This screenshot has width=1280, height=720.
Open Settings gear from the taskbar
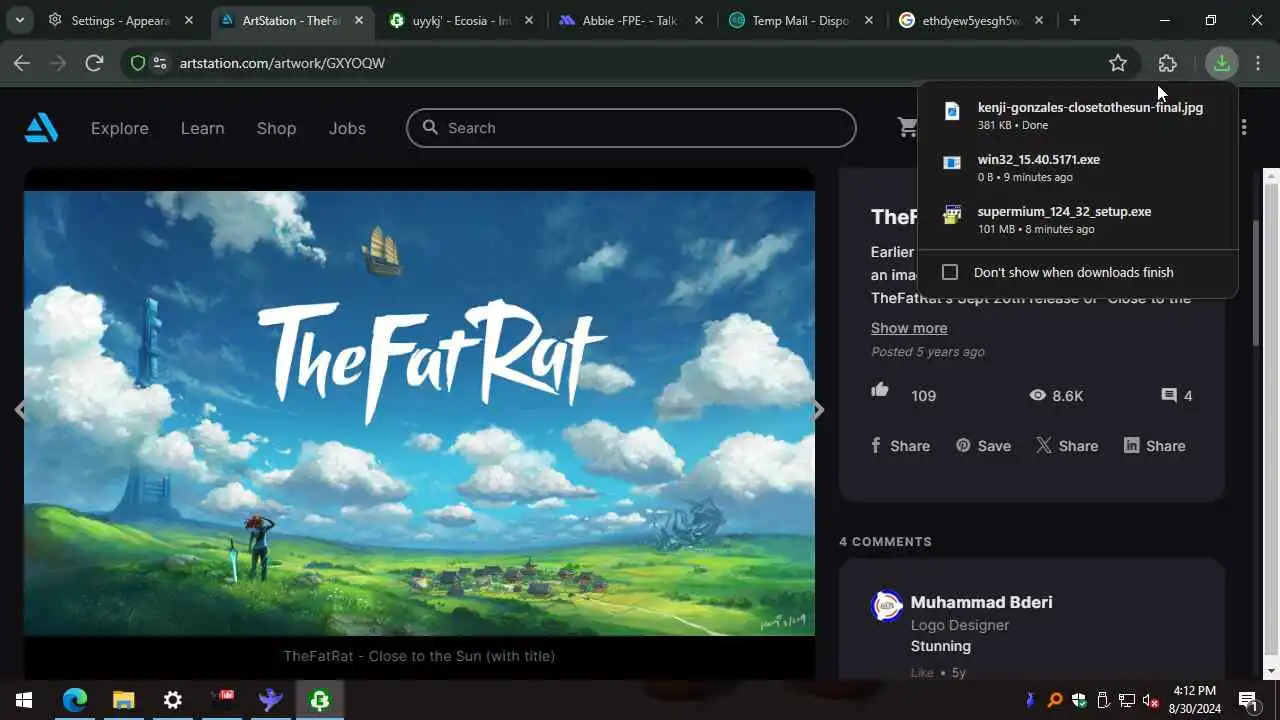tap(173, 700)
